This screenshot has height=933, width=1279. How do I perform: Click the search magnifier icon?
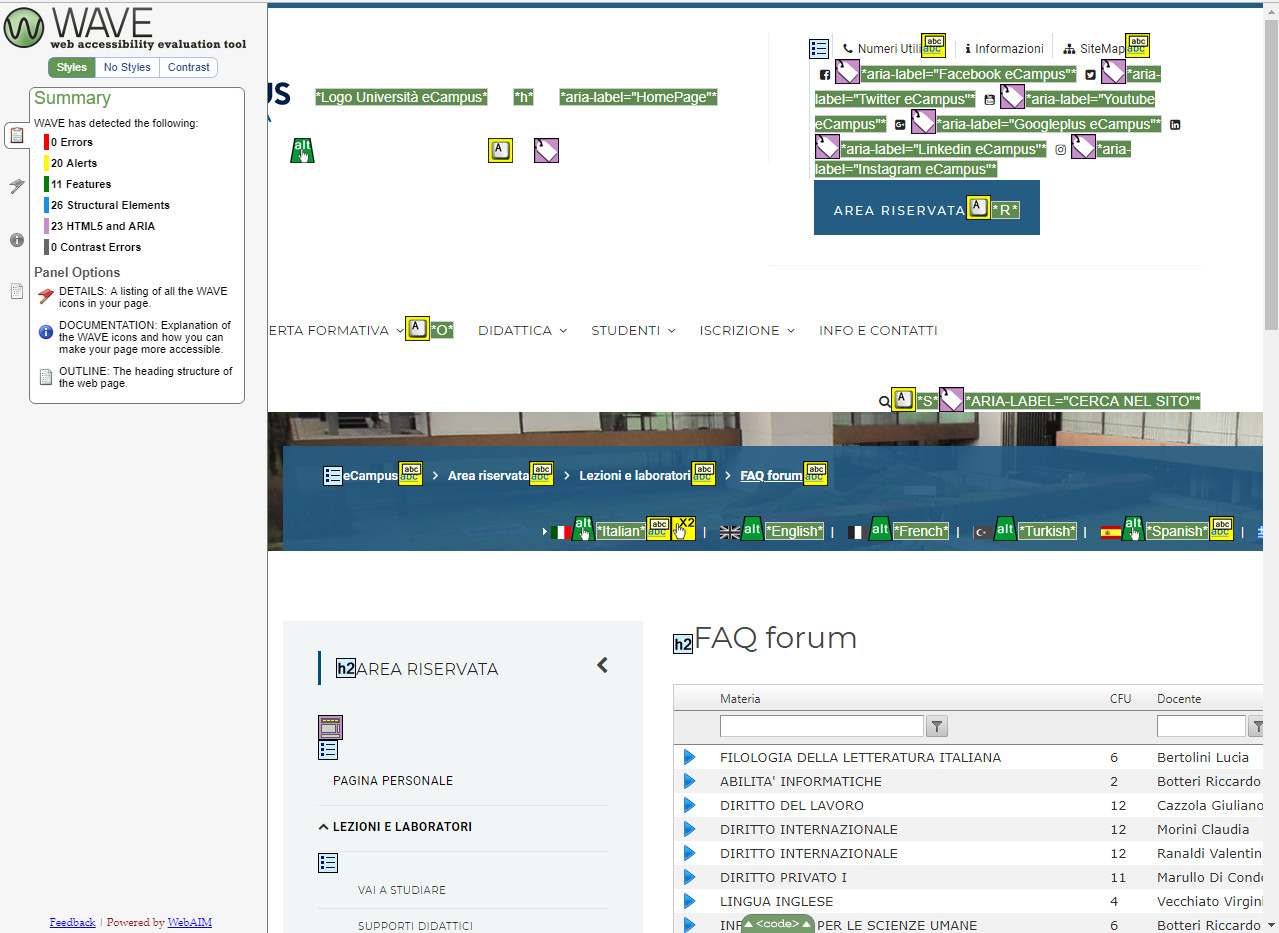(884, 401)
